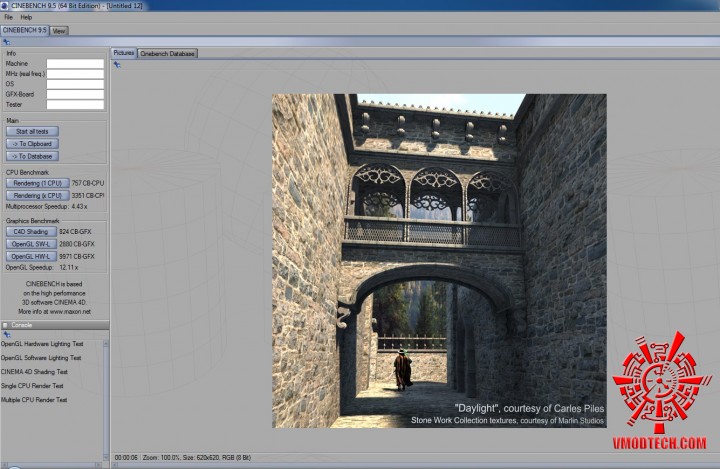This screenshot has height=469, width=720.
Task: Start the C4D Shading test
Action: click(31, 232)
